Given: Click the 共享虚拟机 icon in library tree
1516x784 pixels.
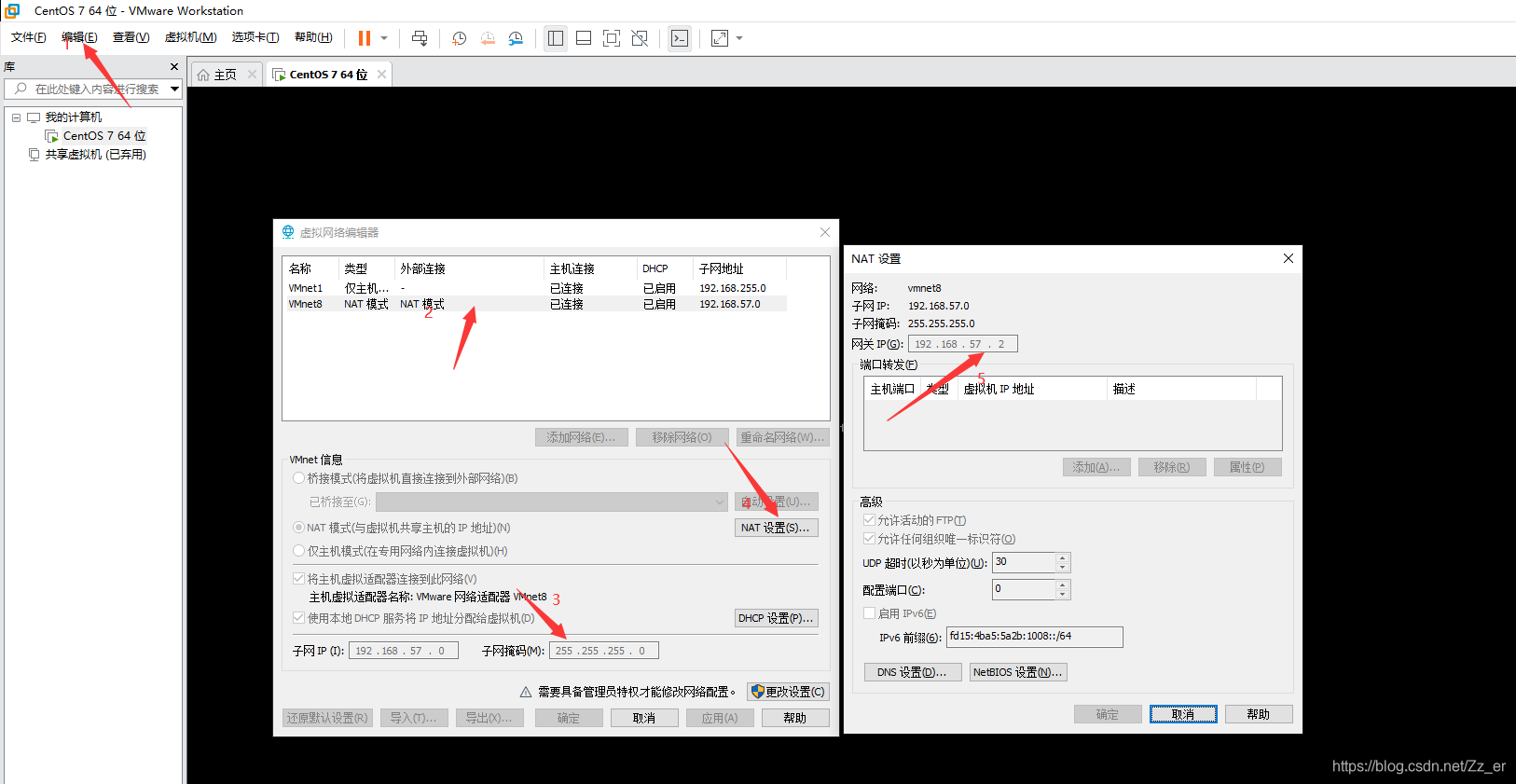Looking at the screenshot, I should [x=34, y=155].
